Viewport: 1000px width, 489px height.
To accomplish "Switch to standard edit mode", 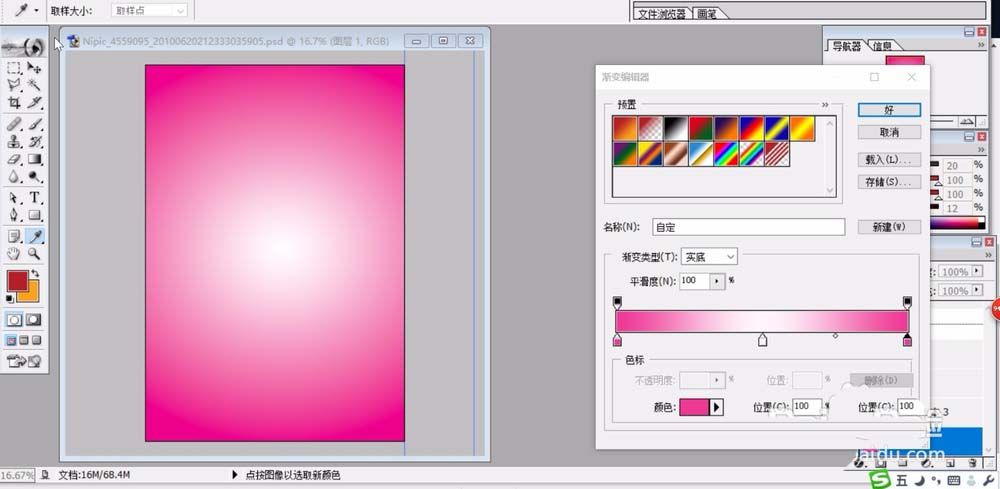I will tap(14, 319).
